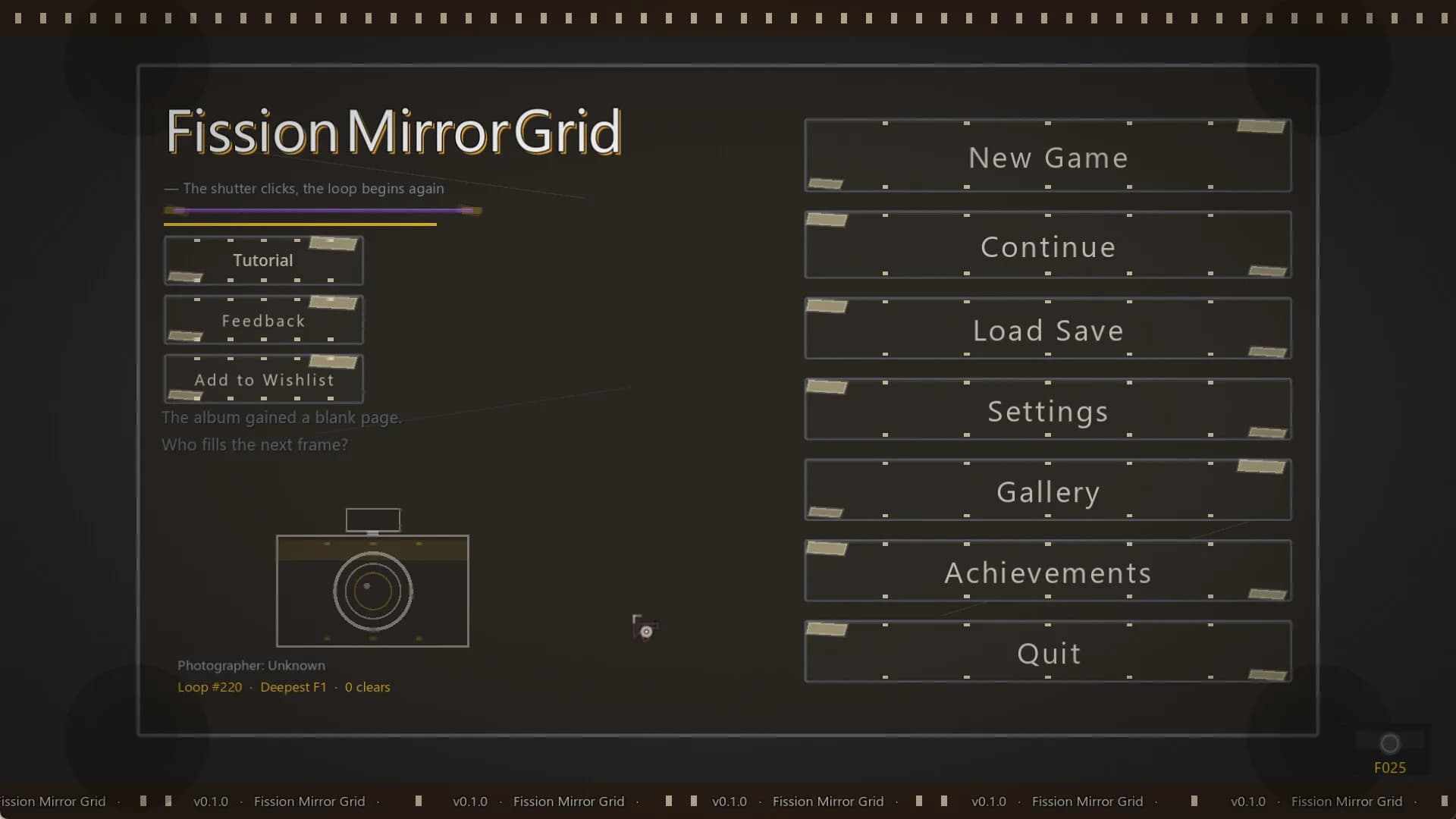Click the 'Photographer: Unknown' text
This screenshot has width=1456, height=819.
coord(251,665)
